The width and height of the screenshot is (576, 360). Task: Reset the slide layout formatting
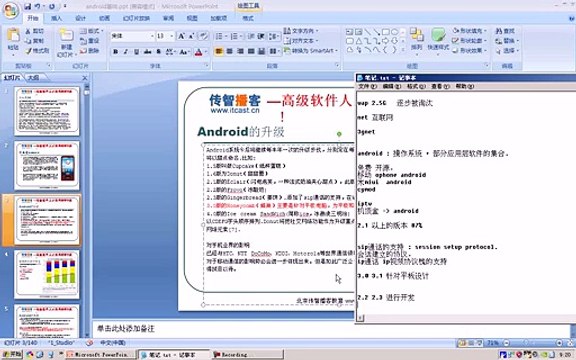pyautogui.click(x=90, y=41)
